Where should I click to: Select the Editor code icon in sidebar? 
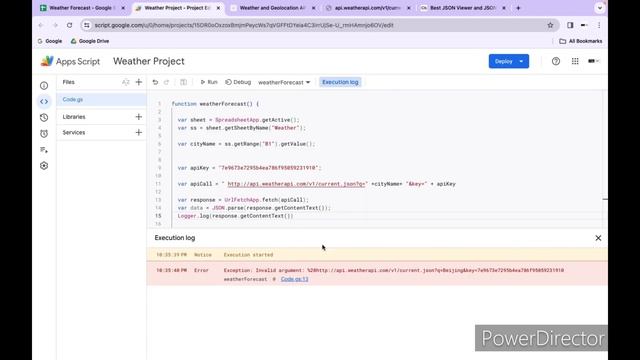pos(44,102)
